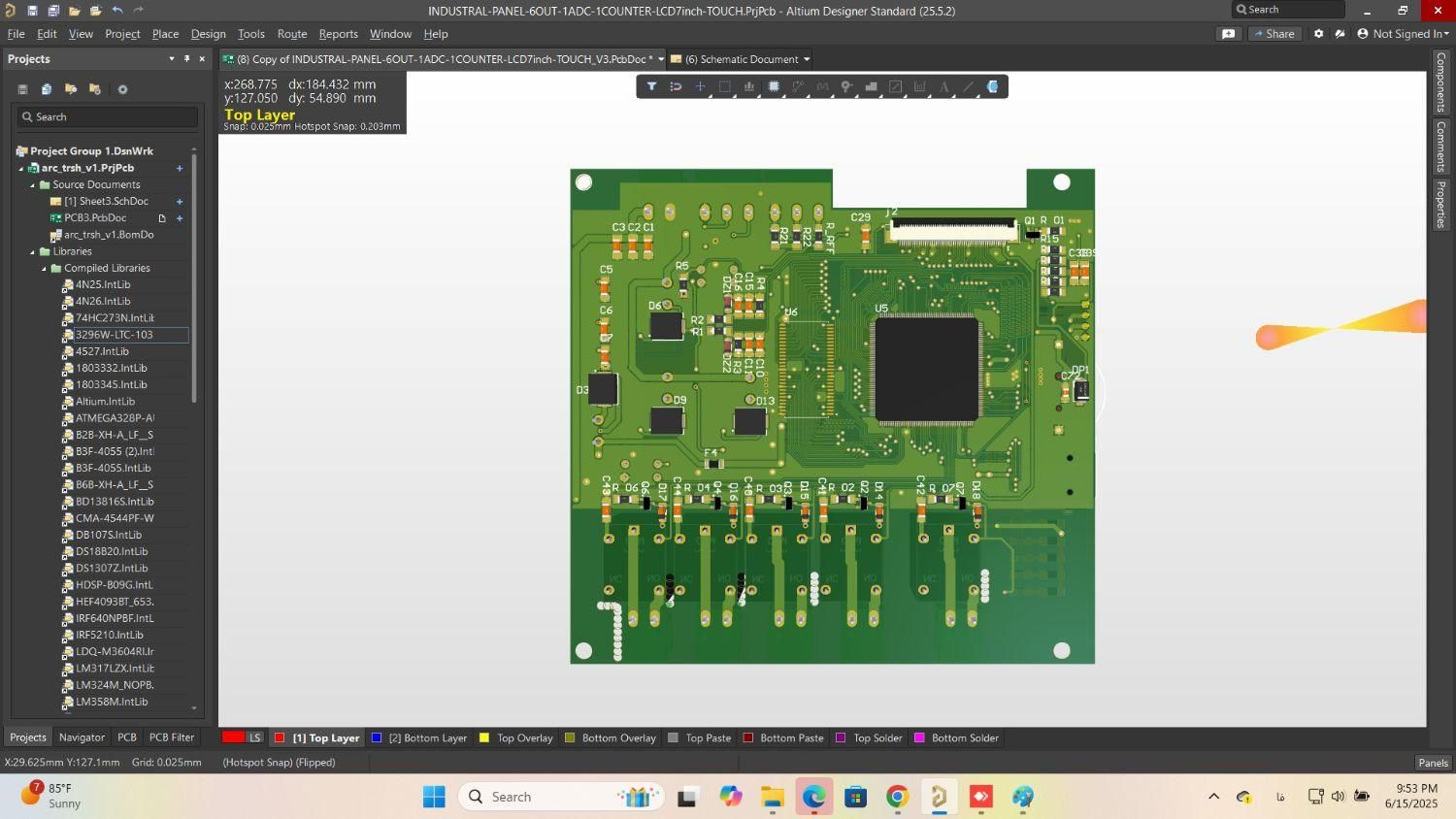
Task: Click the Undo arrow icon
Action: pos(116,10)
